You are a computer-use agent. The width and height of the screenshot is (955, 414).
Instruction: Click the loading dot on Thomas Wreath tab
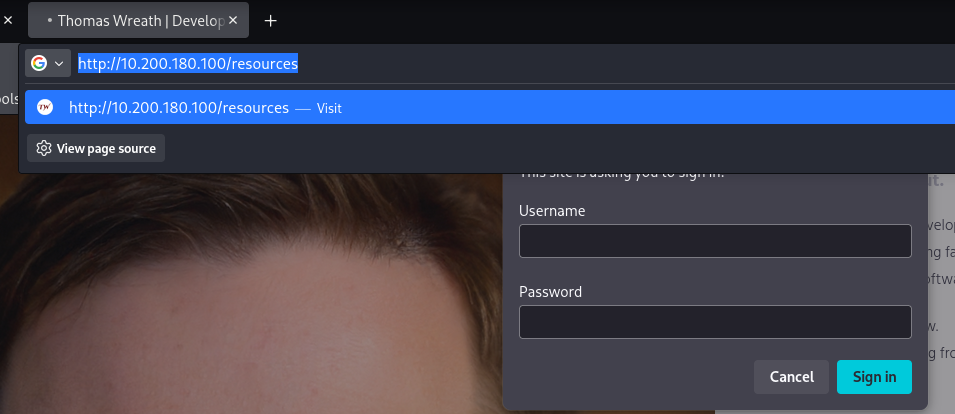(x=50, y=20)
